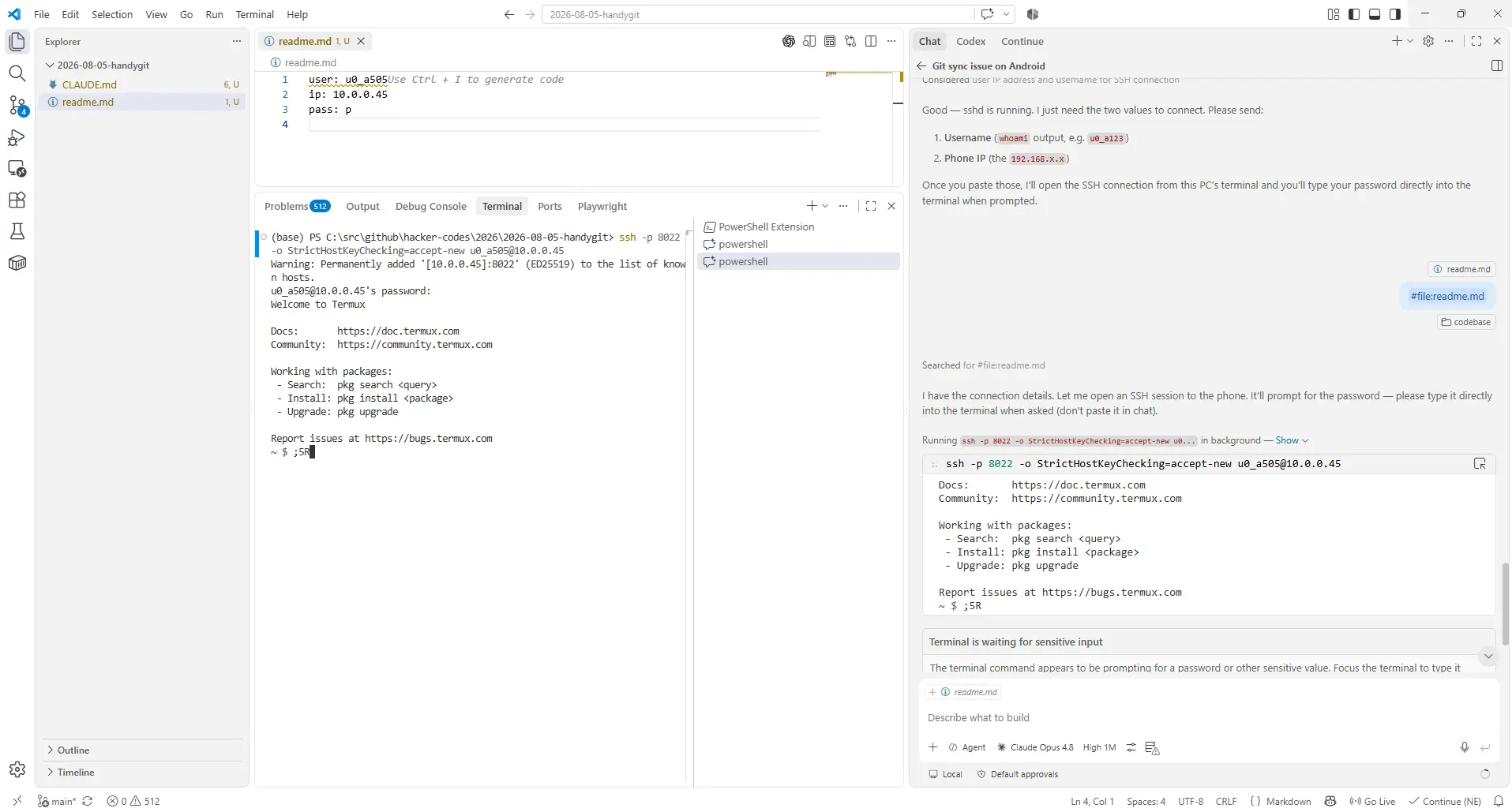
Task: Open the Explorer view in activity bar
Action: click(x=17, y=42)
